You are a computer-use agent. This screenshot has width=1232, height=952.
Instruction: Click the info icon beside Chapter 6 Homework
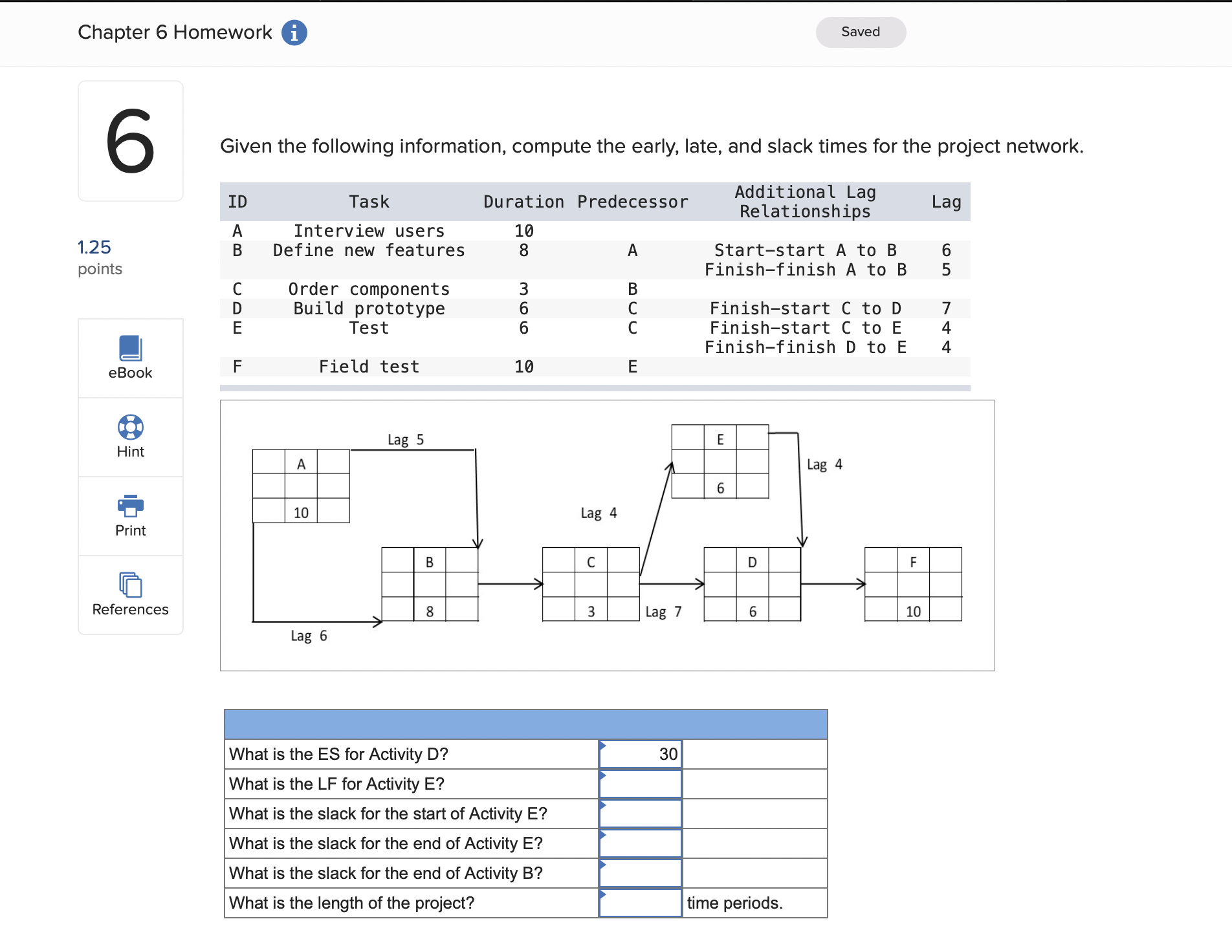click(294, 32)
